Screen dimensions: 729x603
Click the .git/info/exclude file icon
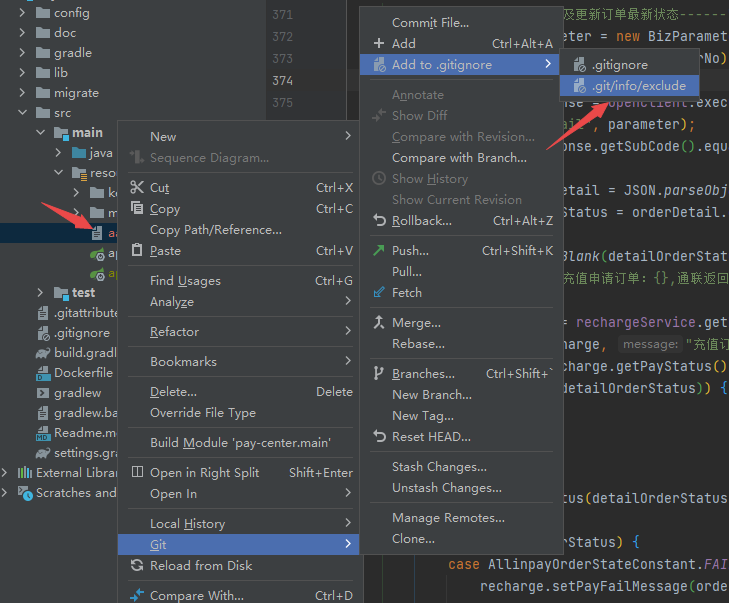[x=579, y=86]
